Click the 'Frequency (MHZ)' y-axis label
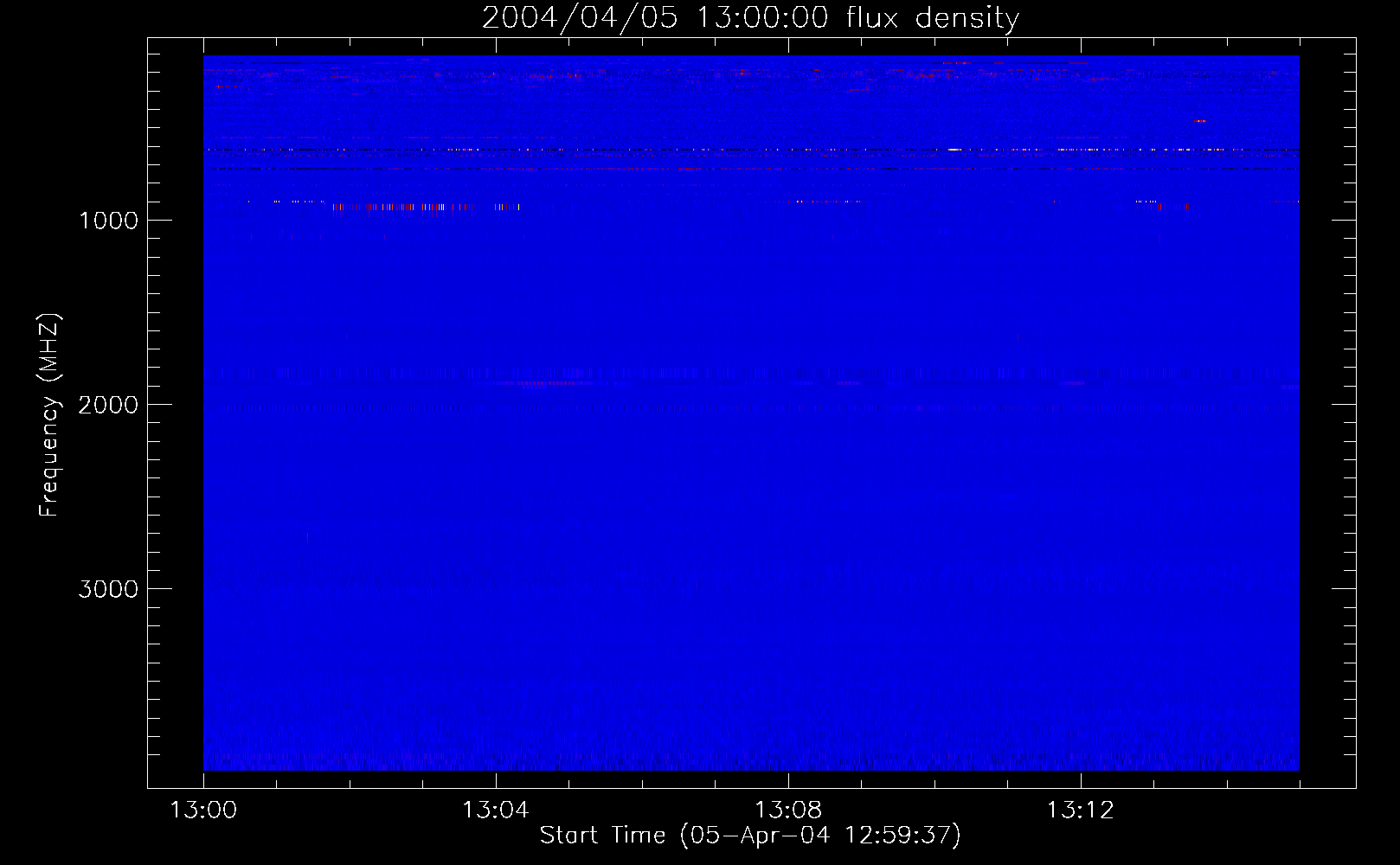This screenshot has width=1400, height=865. [x=49, y=415]
